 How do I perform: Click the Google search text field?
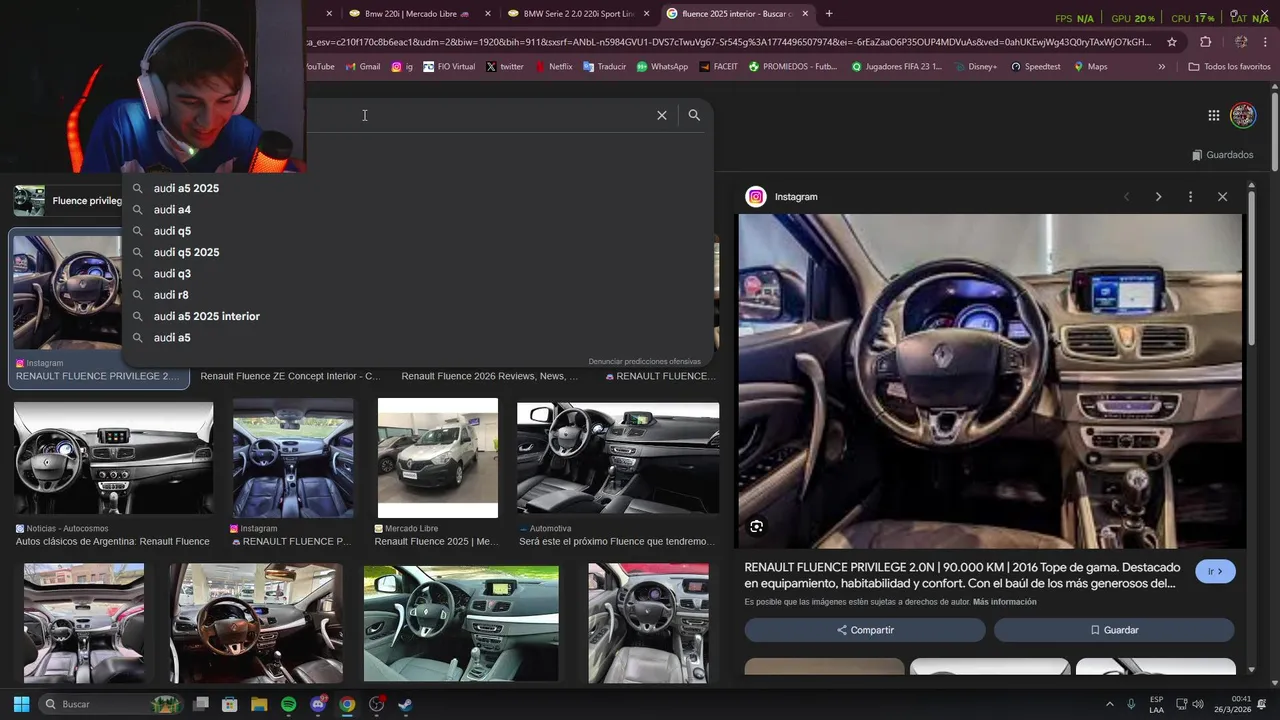(480, 115)
